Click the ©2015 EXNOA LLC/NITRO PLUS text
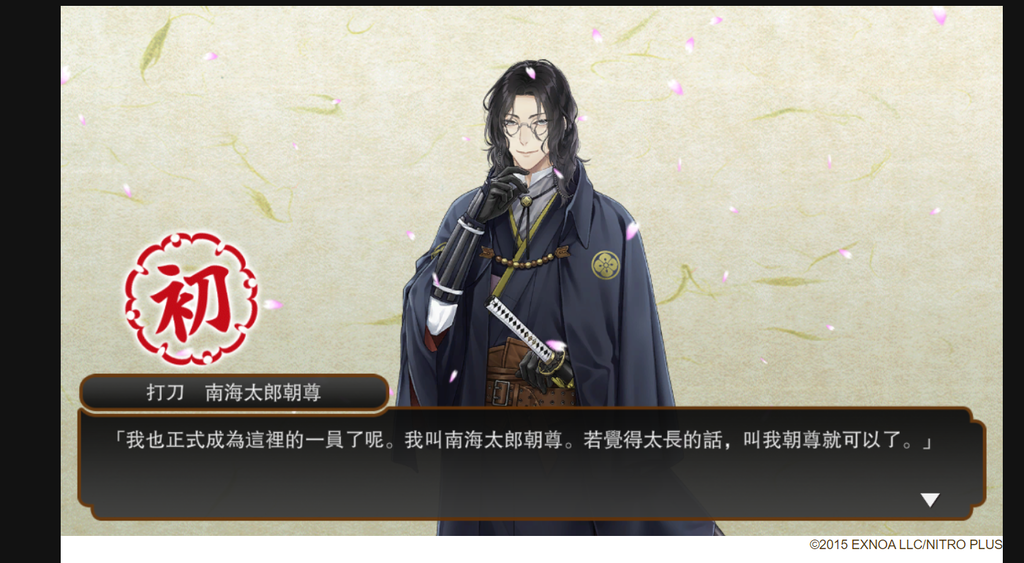 pyautogui.click(x=906, y=544)
